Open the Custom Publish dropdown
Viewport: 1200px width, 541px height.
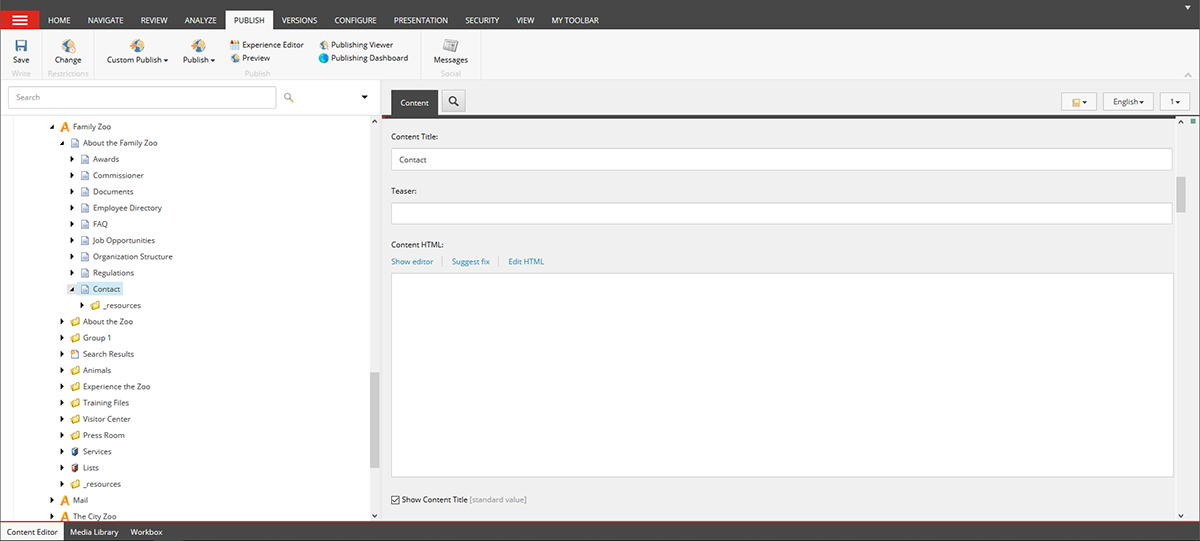(x=137, y=60)
